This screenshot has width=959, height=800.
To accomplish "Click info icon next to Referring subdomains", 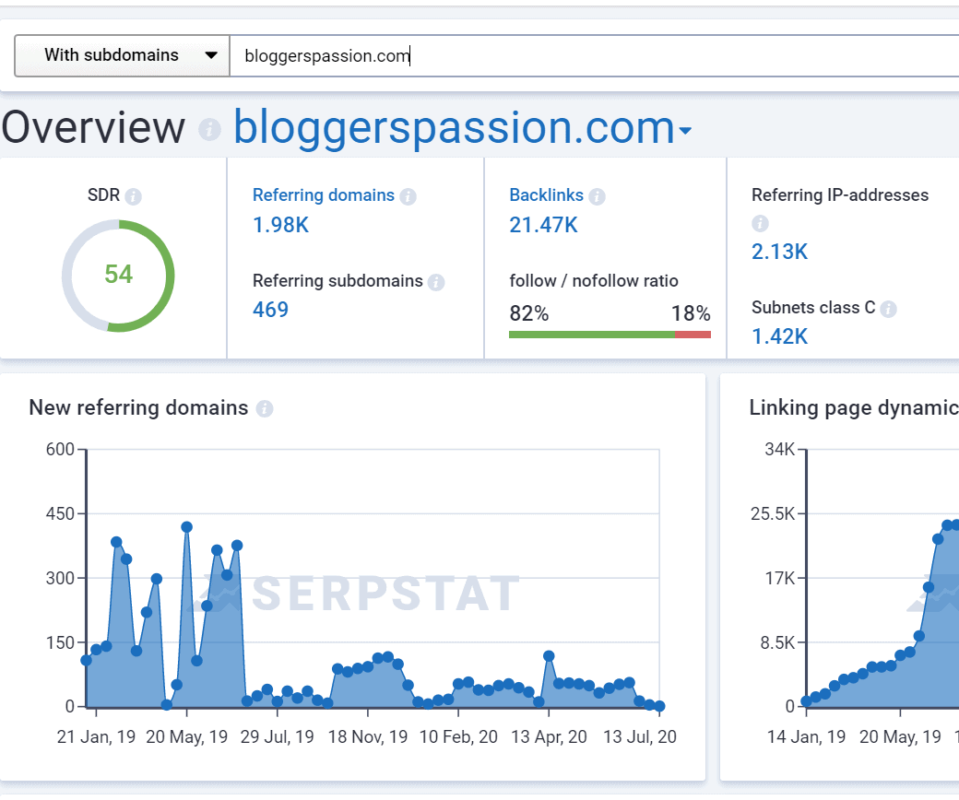I will pos(436,282).
